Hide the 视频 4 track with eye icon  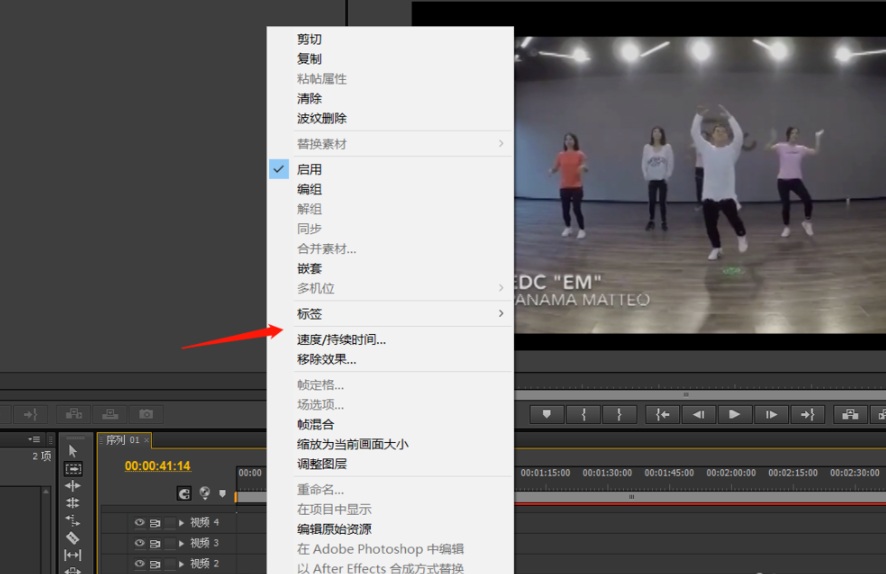(140, 522)
